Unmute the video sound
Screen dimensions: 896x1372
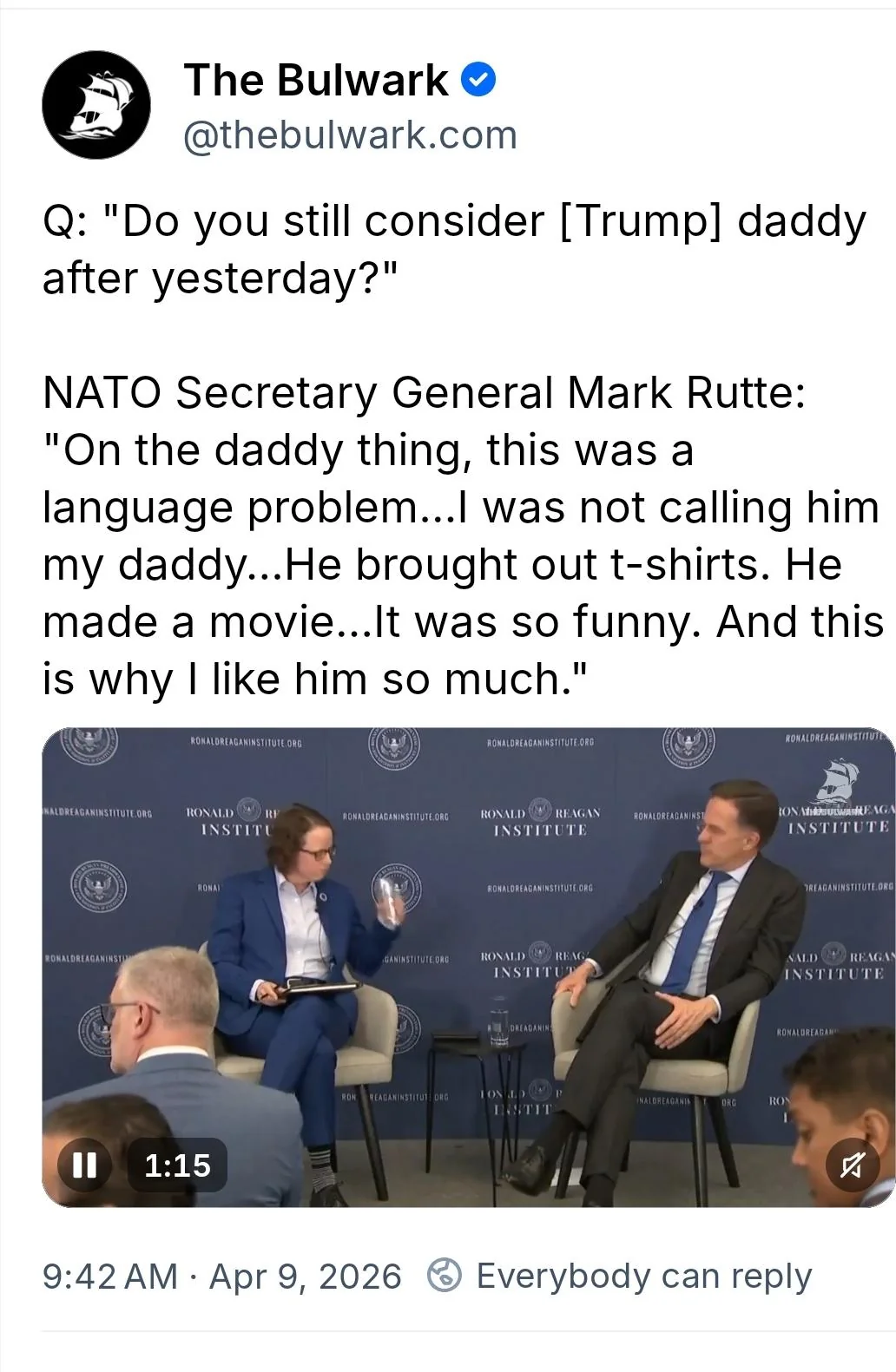pyautogui.click(x=852, y=1165)
